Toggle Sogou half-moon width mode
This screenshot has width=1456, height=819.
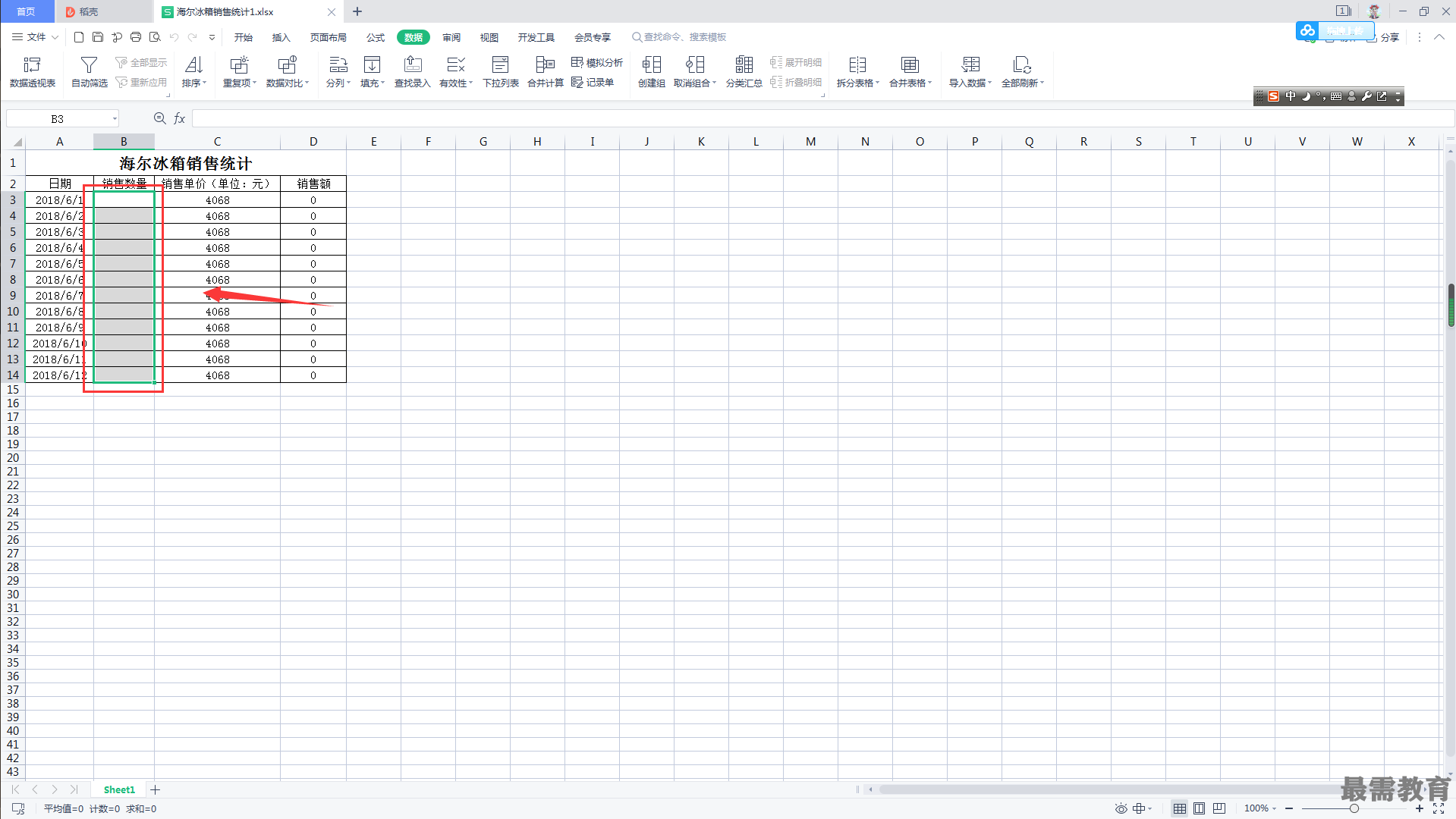[x=1306, y=96]
